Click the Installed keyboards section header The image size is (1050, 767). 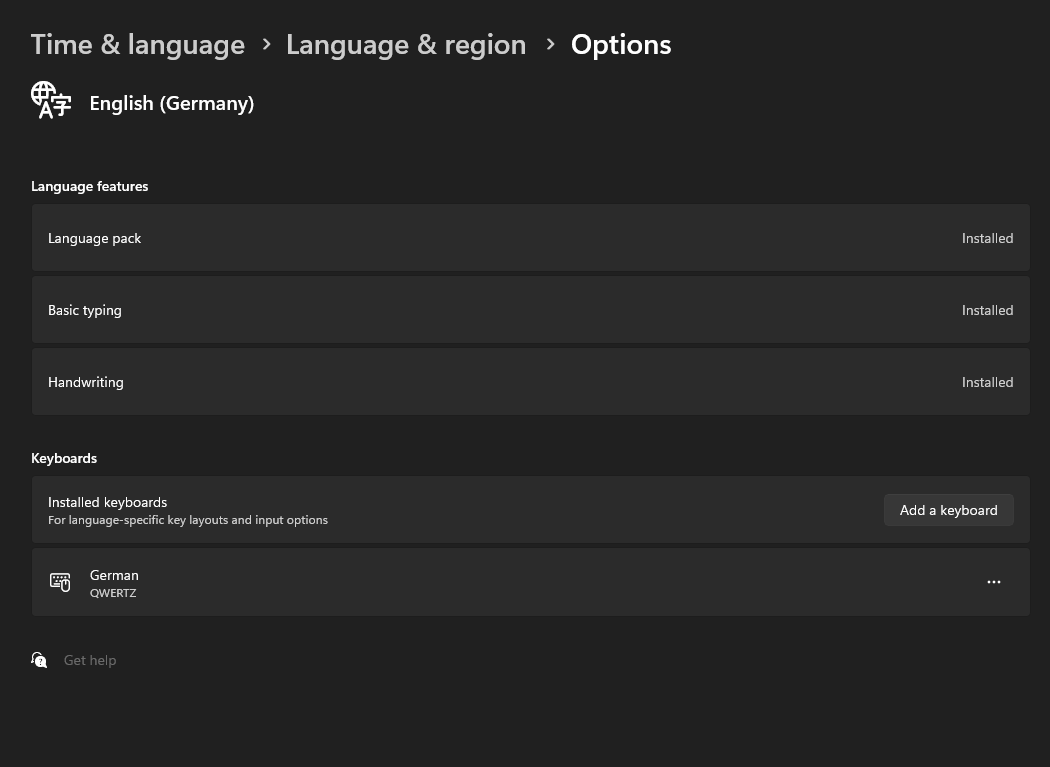[x=107, y=502]
